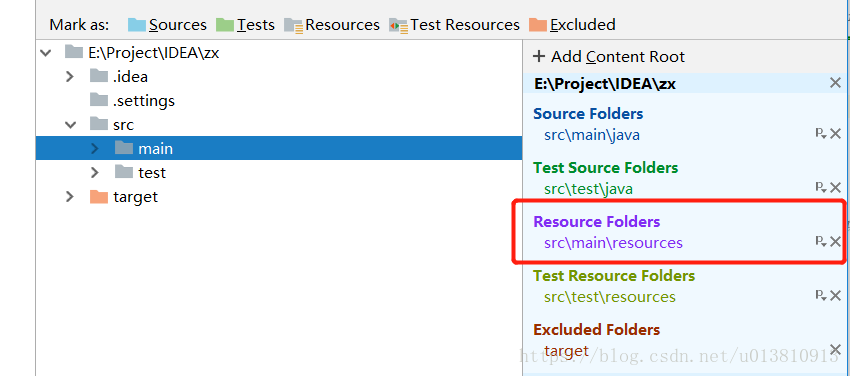Viewport: 850px width, 376px height.
Task: Click the Excluded Folders heading
Action: pyautogui.click(x=596, y=329)
